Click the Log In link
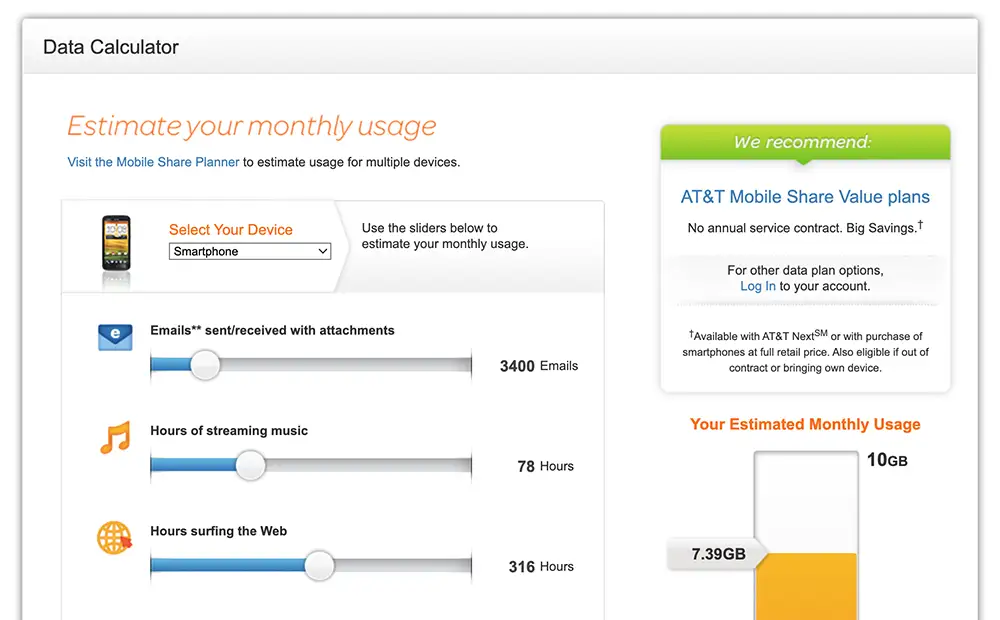The image size is (1000, 620). point(758,286)
